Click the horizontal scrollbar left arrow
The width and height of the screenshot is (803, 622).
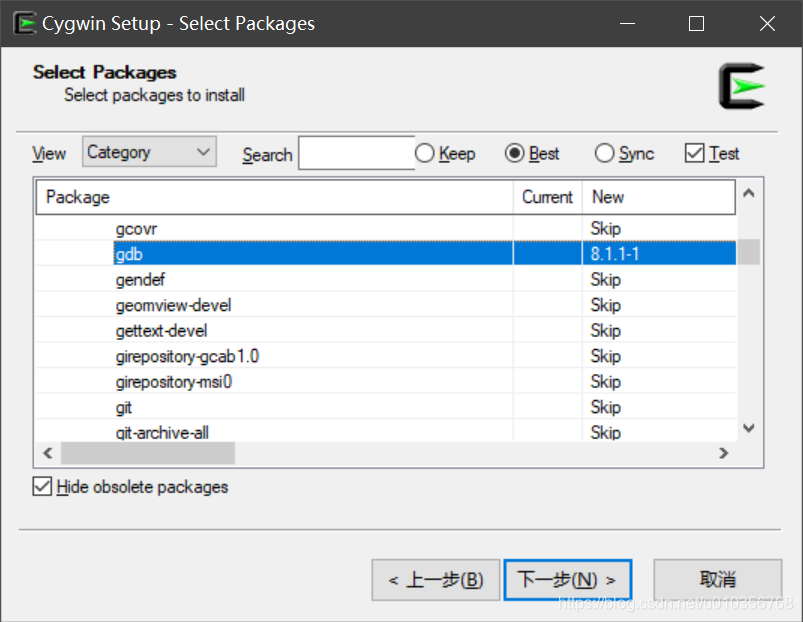(x=48, y=453)
